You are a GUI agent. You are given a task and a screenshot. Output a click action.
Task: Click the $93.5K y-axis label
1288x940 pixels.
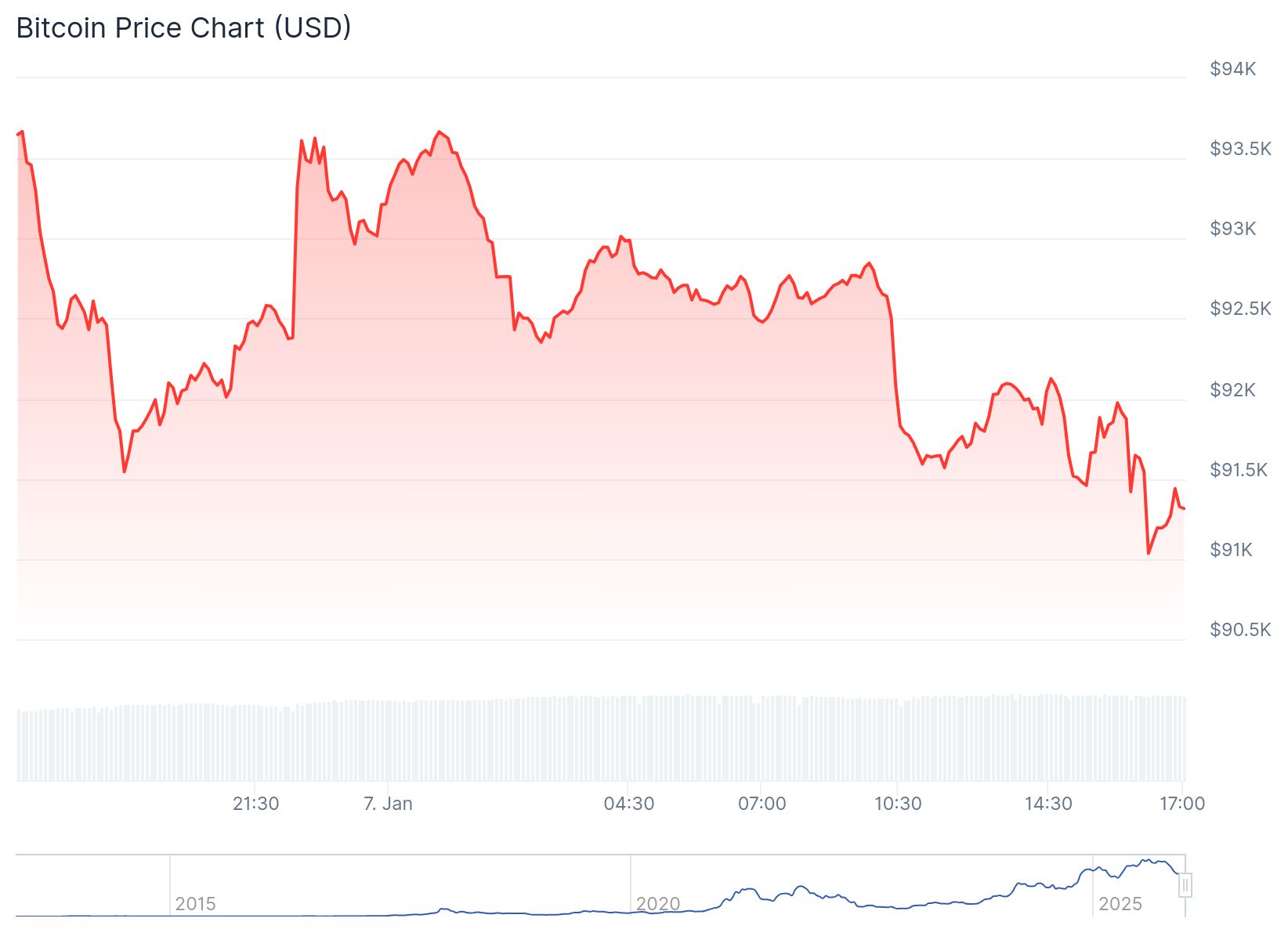coord(1240,149)
